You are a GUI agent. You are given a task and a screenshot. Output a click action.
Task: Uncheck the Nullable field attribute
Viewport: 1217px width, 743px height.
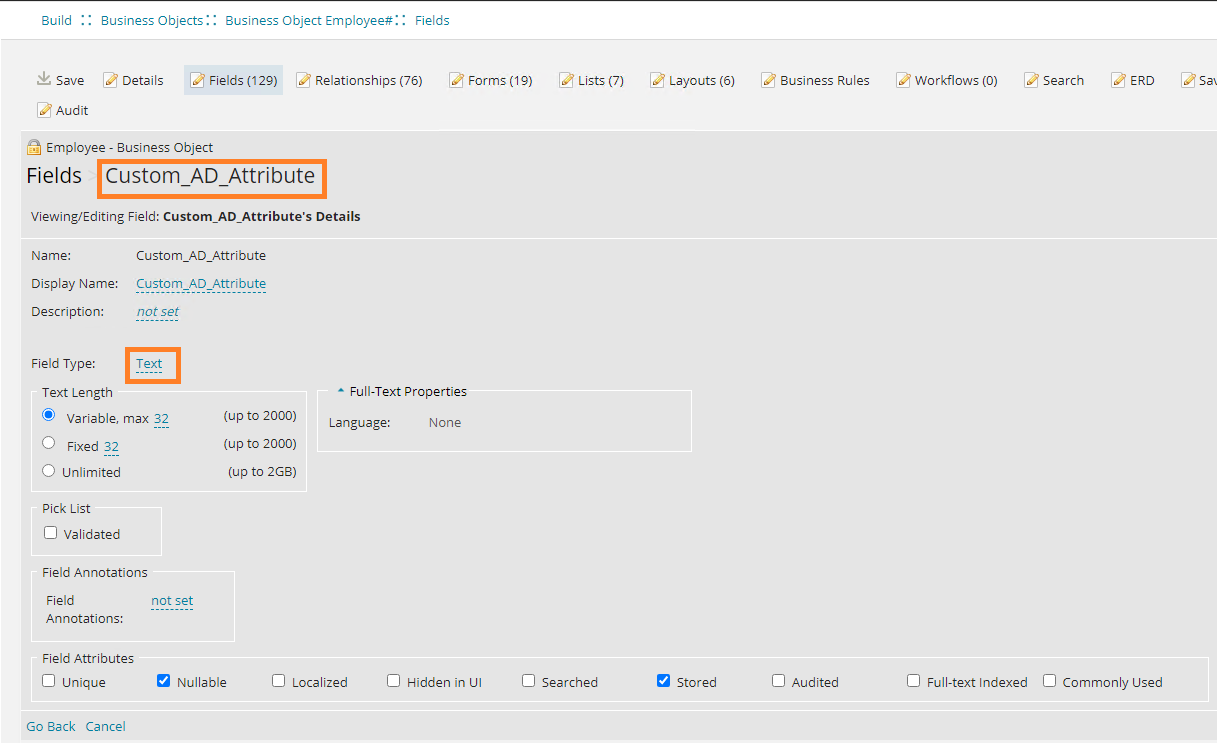(163, 680)
